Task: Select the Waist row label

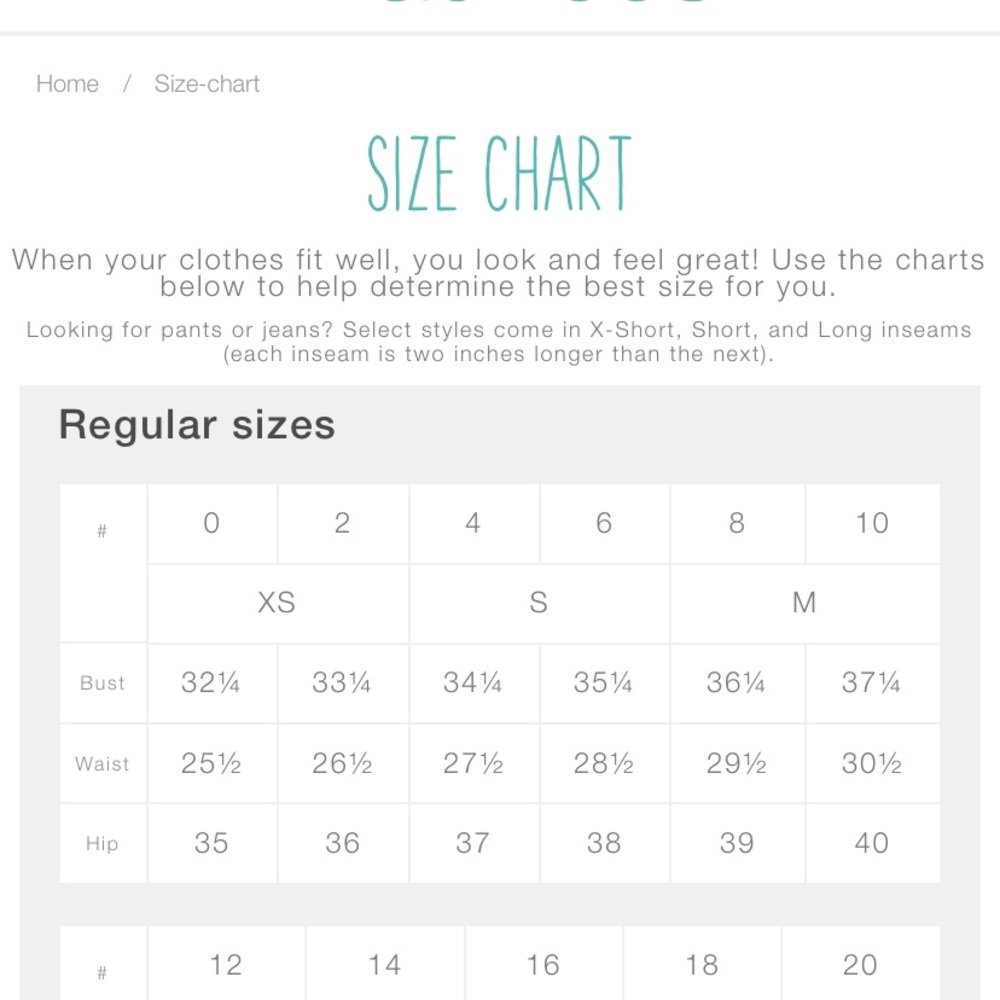Action: pos(103,764)
